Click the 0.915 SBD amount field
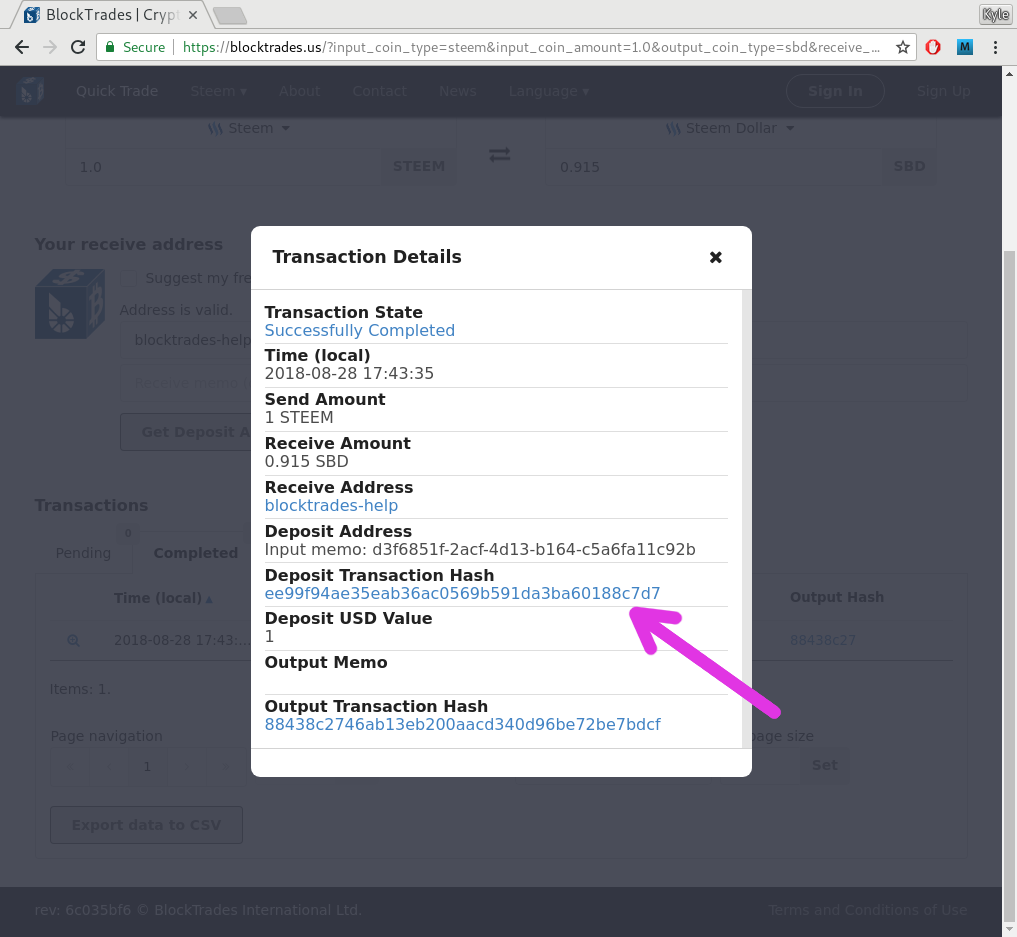Image resolution: width=1017 pixels, height=937 pixels. point(715,167)
